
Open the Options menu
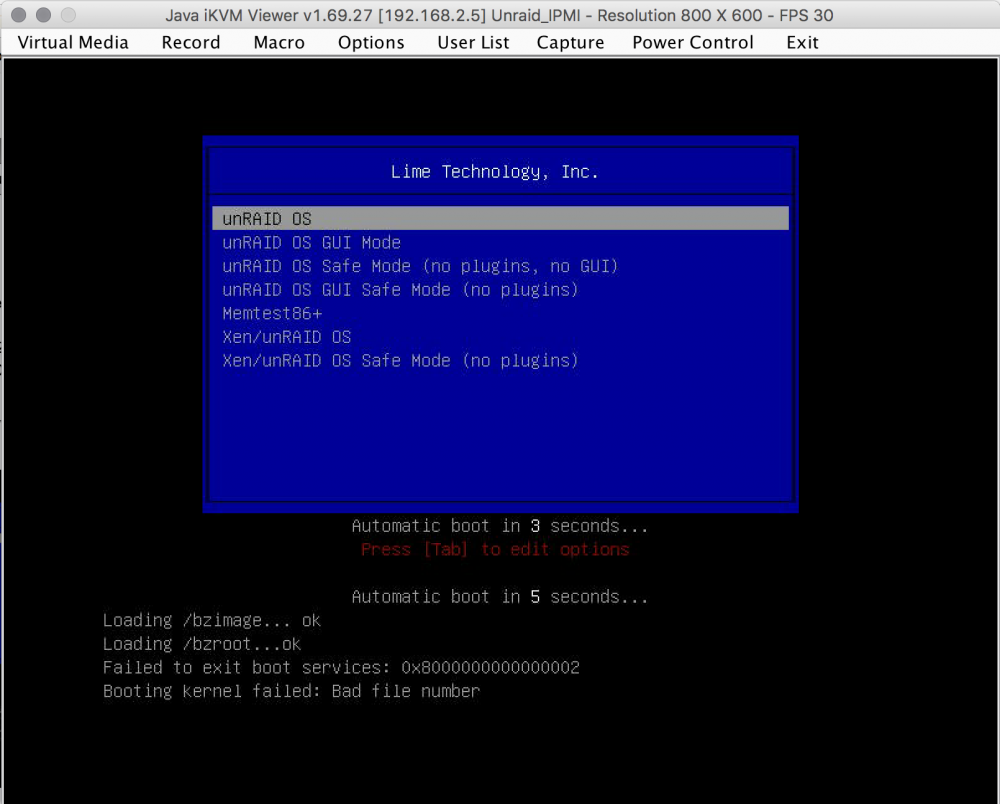(x=371, y=43)
